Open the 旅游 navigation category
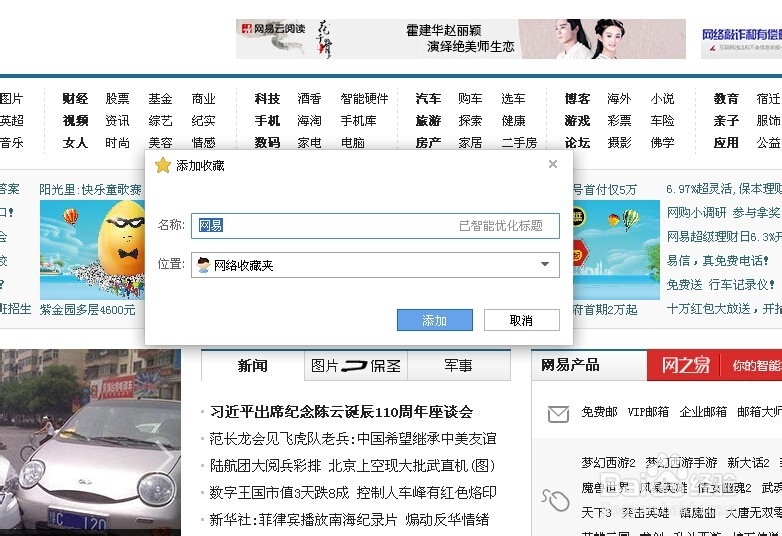 pos(428,121)
